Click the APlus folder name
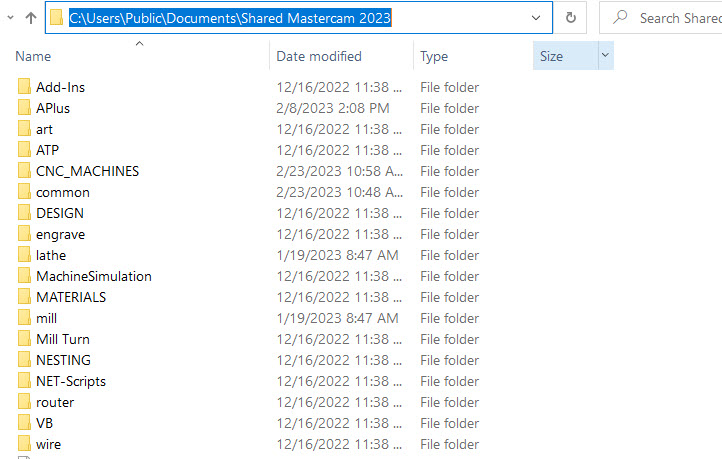The image size is (722, 459). tap(53, 108)
